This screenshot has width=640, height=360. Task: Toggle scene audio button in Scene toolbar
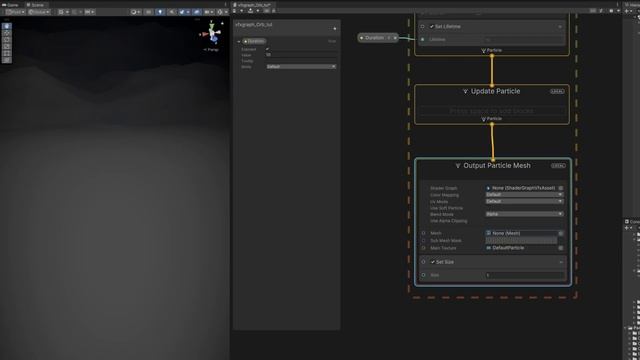tap(171, 12)
